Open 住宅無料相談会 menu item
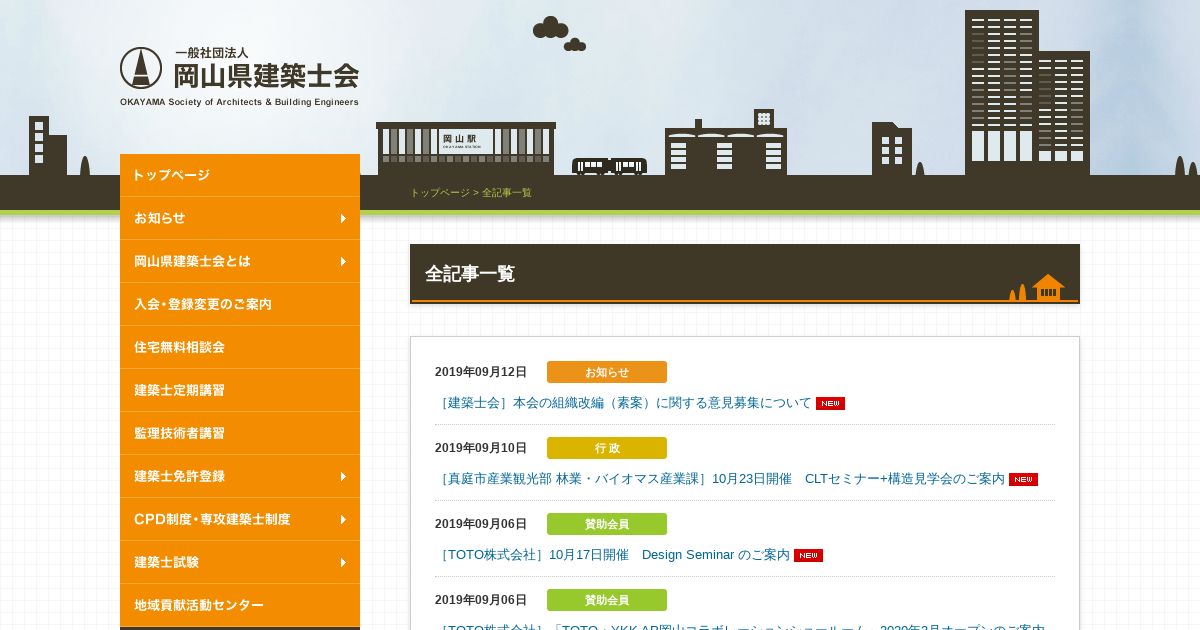 [x=240, y=347]
